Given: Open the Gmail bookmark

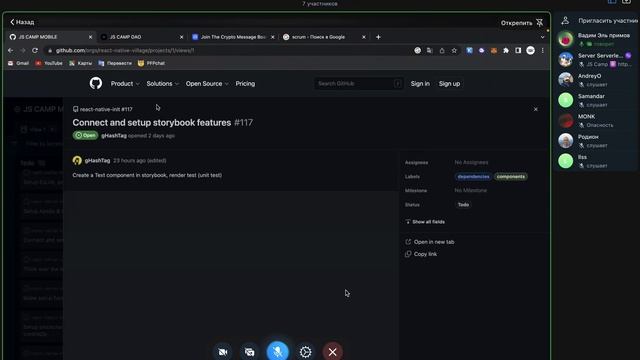Looking at the screenshot, I should 18,63.
